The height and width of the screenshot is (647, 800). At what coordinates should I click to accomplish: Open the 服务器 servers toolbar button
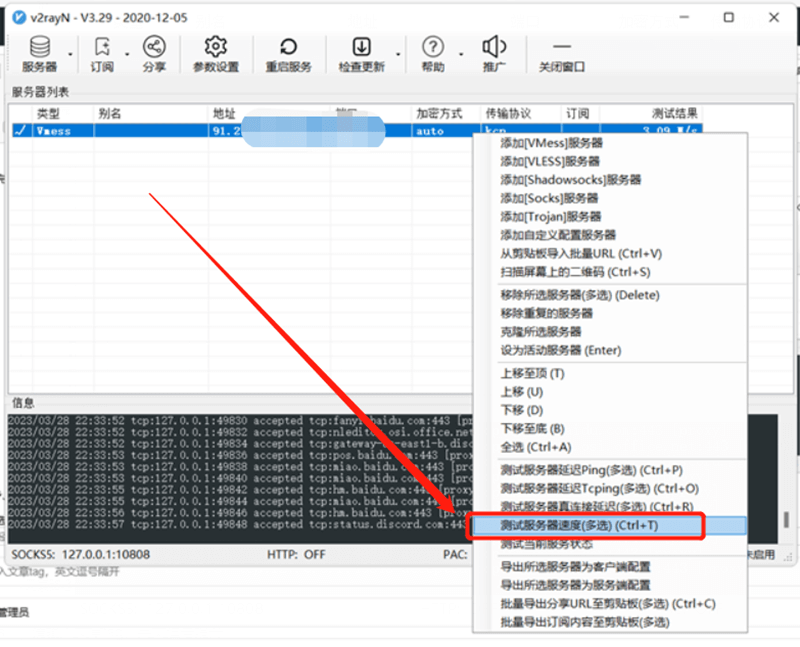(x=39, y=54)
